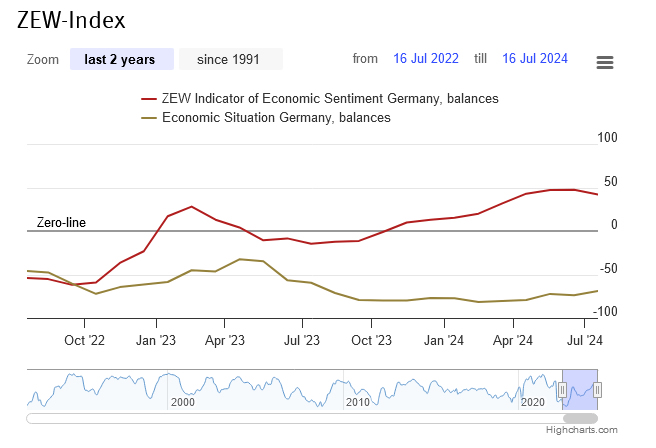Toggle the Economic Situation Germany series
656x448 pixels.
(276, 118)
